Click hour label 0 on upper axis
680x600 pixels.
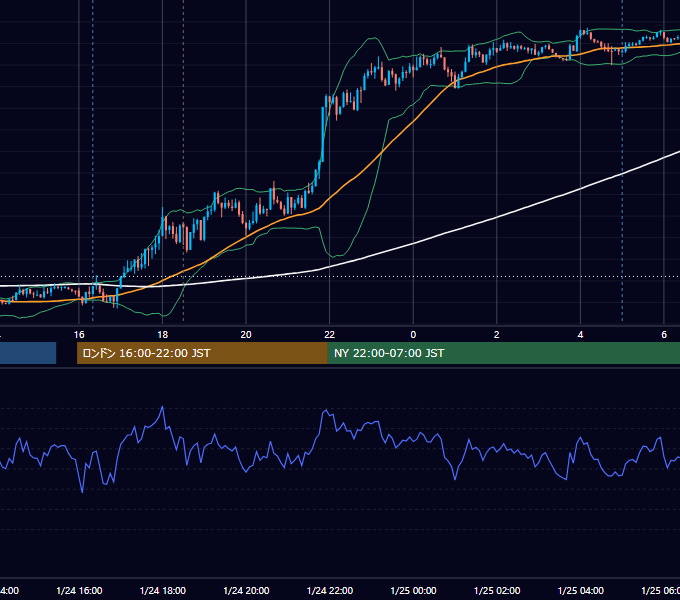click(413, 335)
